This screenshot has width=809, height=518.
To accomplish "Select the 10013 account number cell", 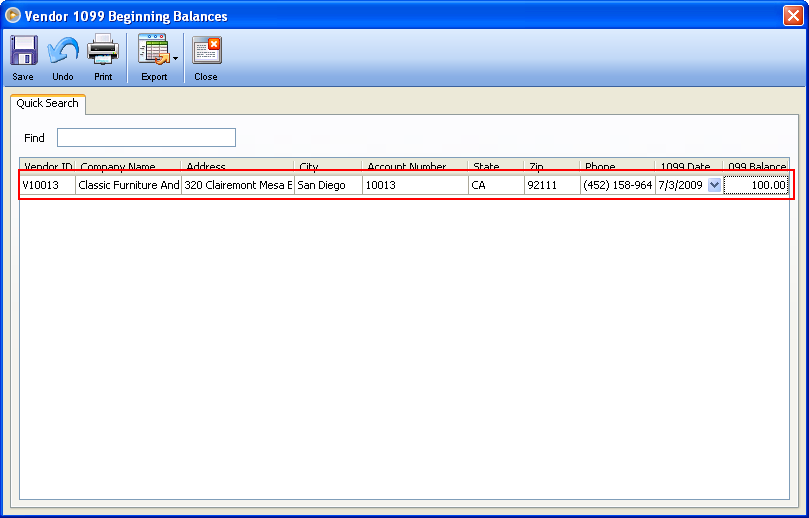I will coord(415,185).
